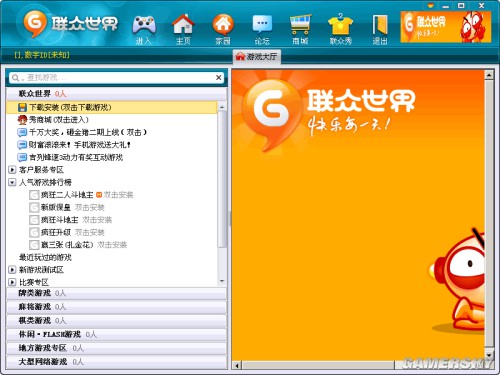
Task: Click the orange 联众世界 banner ad
Action: tap(446, 27)
